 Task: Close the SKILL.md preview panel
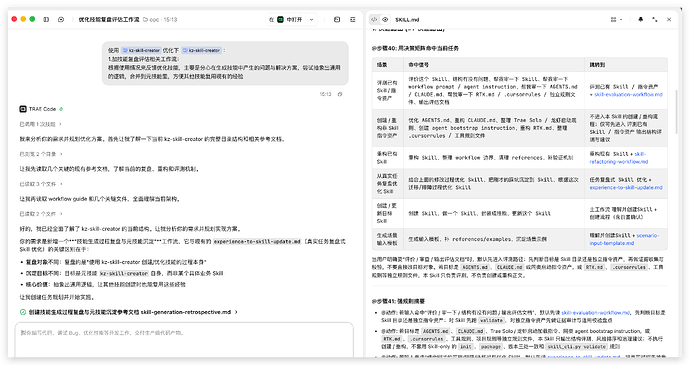pos(669,19)
